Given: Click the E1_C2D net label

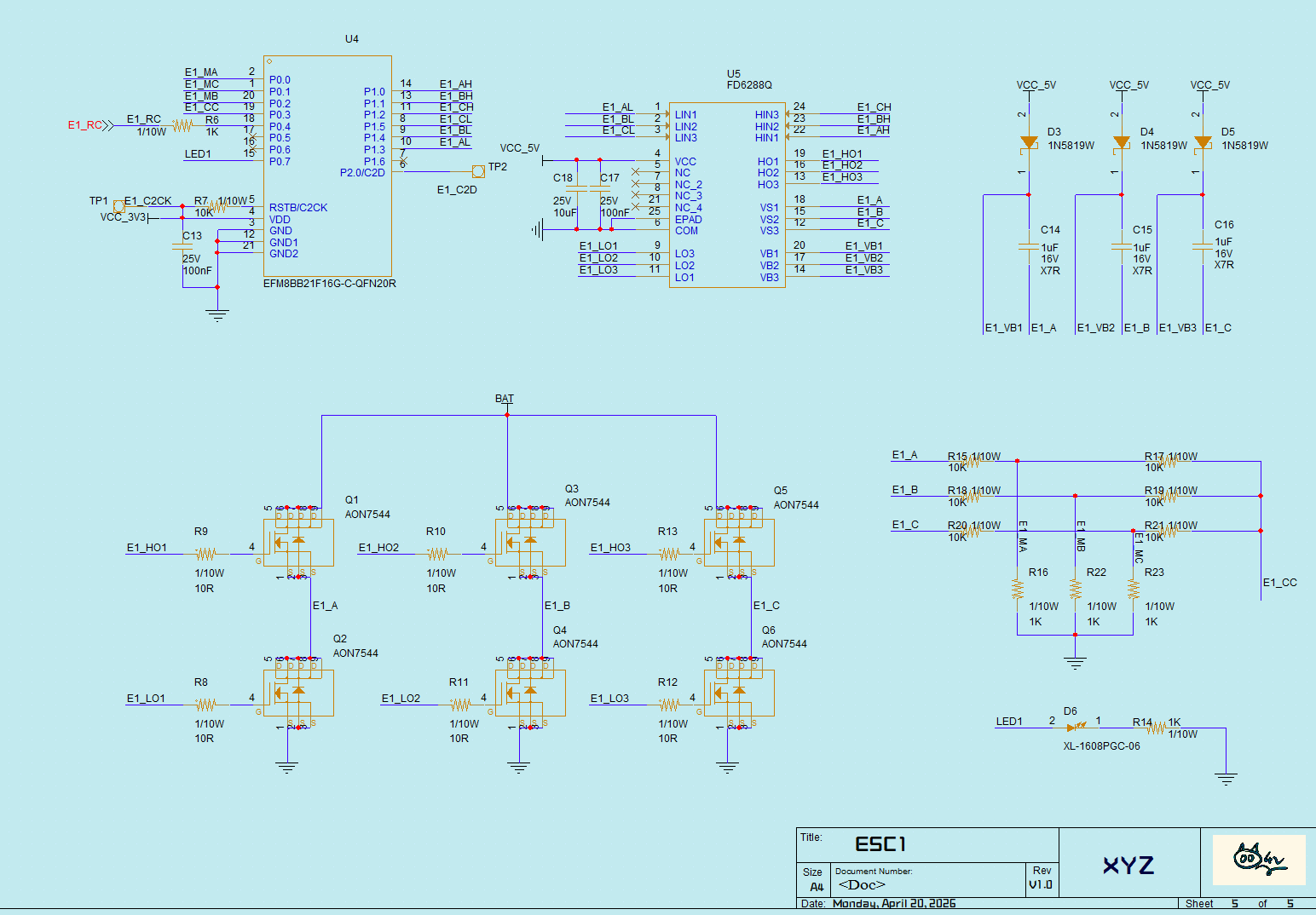Looking at the screenshot, I should pos(457,190).
